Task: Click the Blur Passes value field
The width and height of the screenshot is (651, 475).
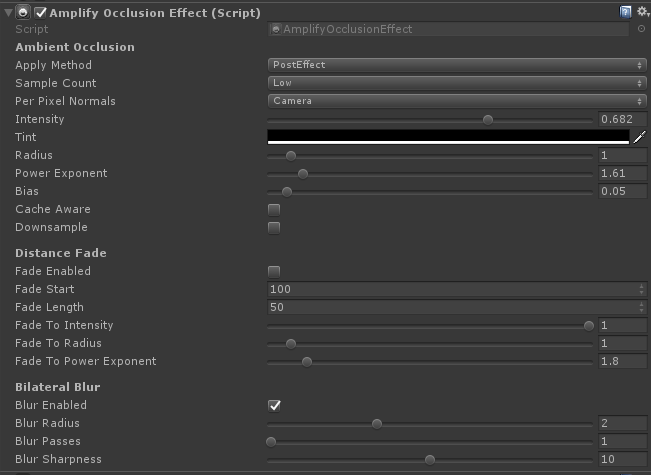Action: point(622,441)
